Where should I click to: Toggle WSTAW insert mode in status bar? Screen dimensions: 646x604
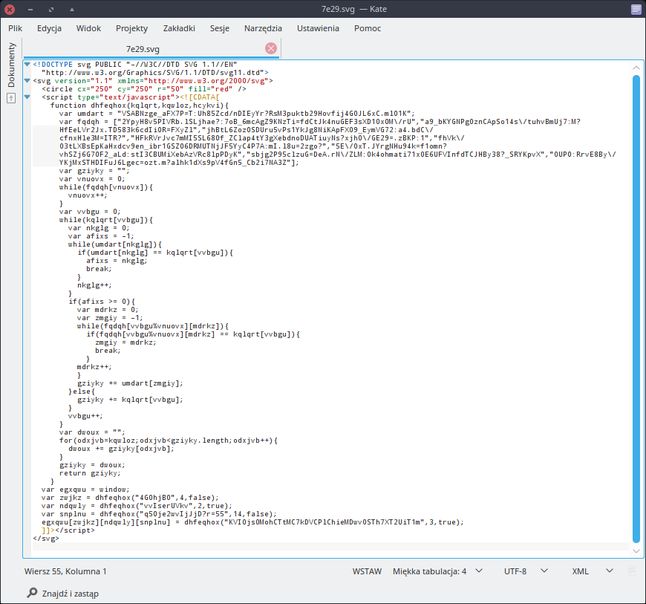coord(367,571)
